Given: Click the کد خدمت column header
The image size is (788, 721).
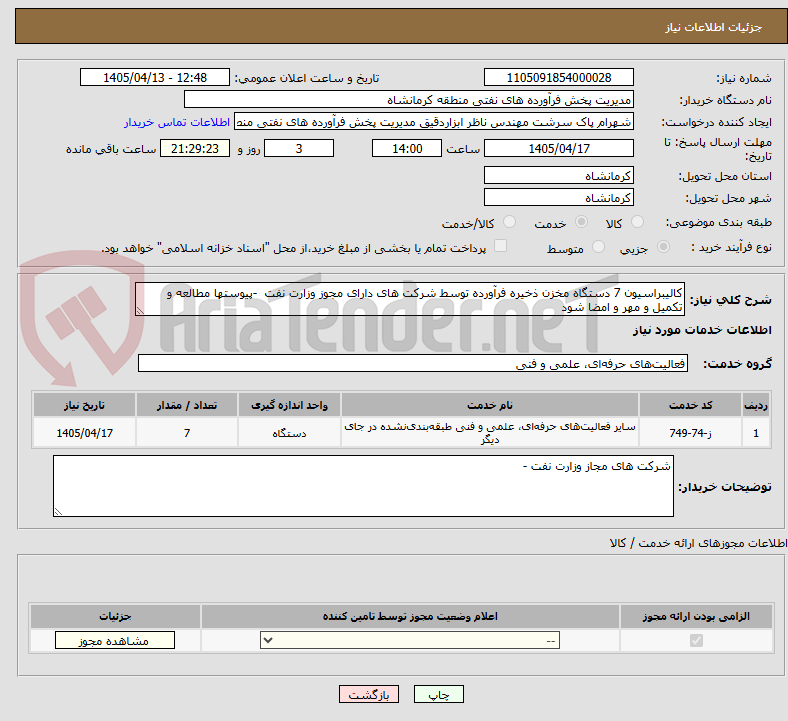Looking at the screenshot, I should point(691,405).
